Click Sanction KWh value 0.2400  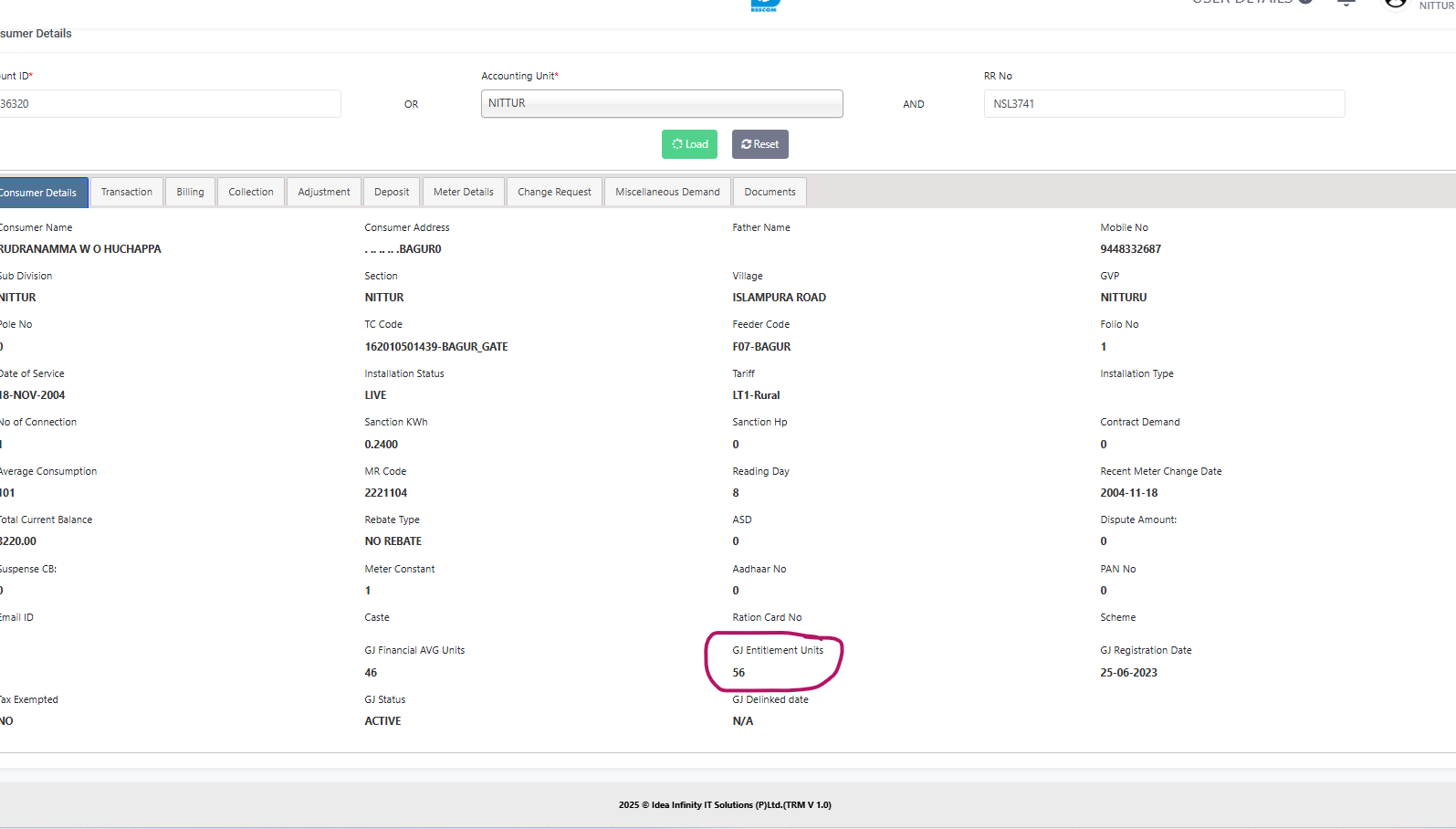coord(382,445)
